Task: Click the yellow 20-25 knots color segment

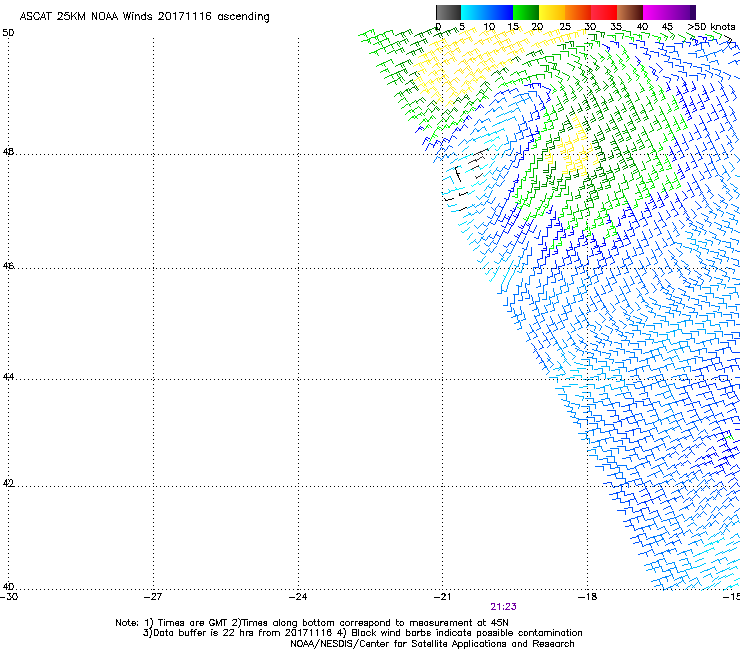Action: tap(552, 12)
